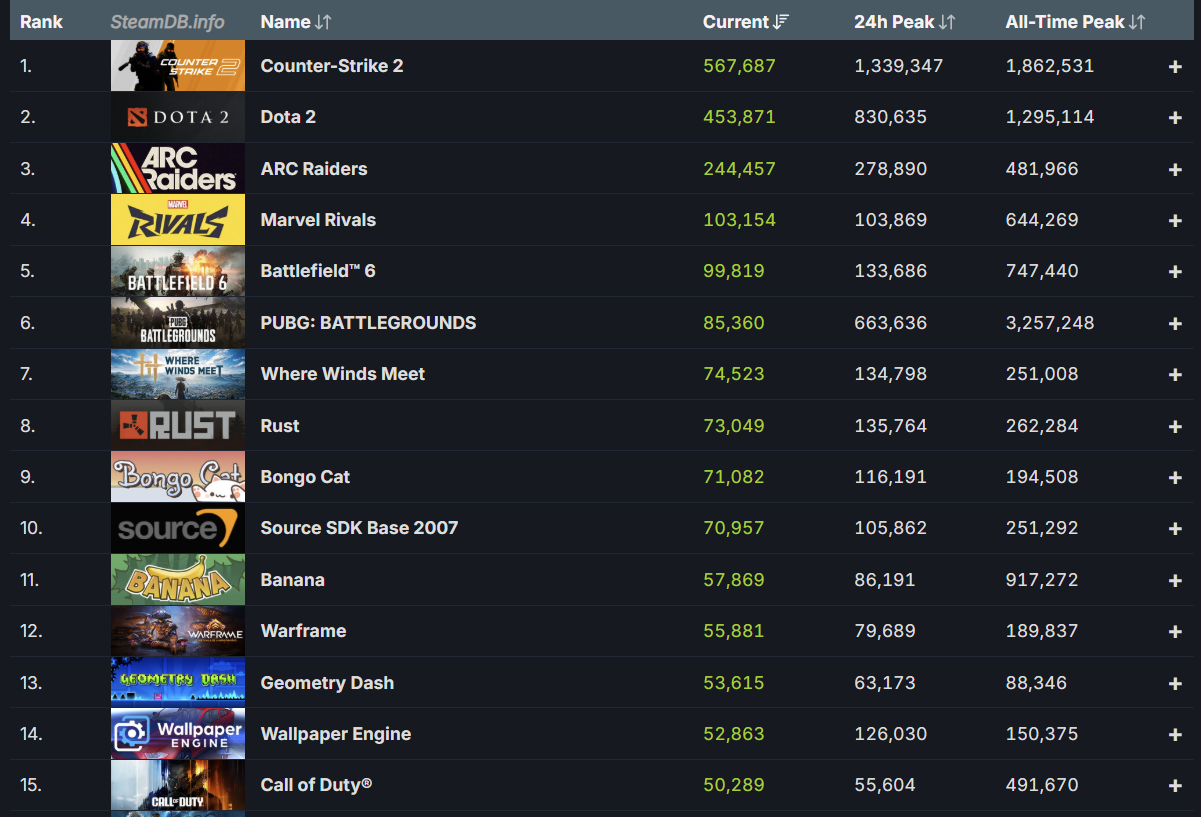Expand the Bongo Cat row plus icon
Viewport: 1201px width, 817px height.
click(x=1175, y=477)
